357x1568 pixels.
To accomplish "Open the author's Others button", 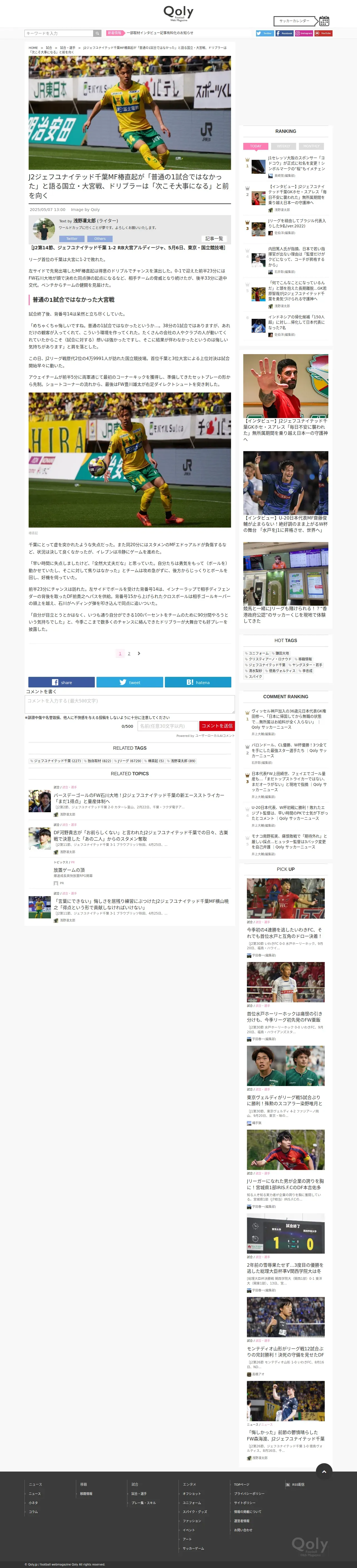I will pos(100,238).
